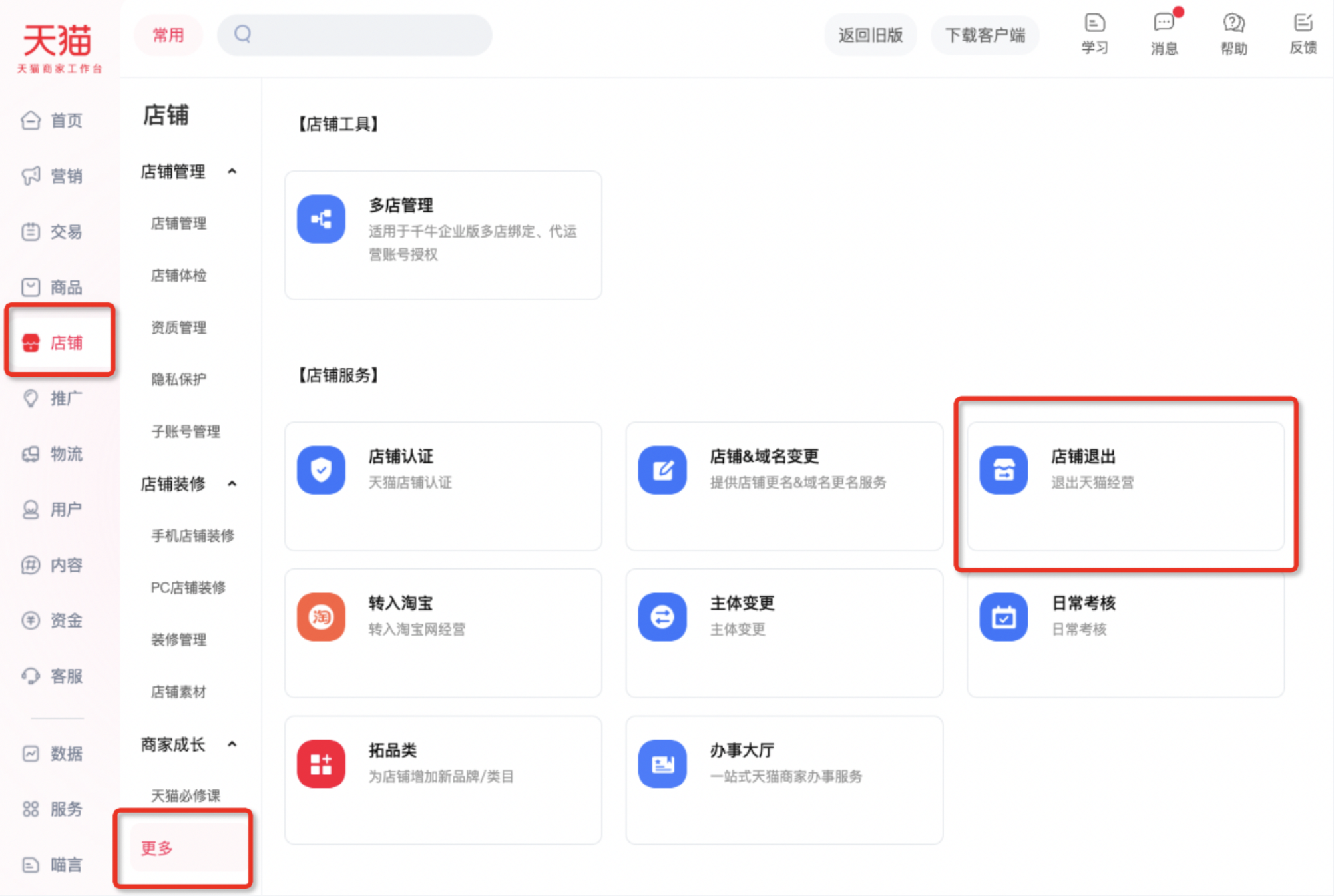Open the 多店管理 multi-store management card
The width and height of the screenshot is (1334, 896).
(443, 235)
